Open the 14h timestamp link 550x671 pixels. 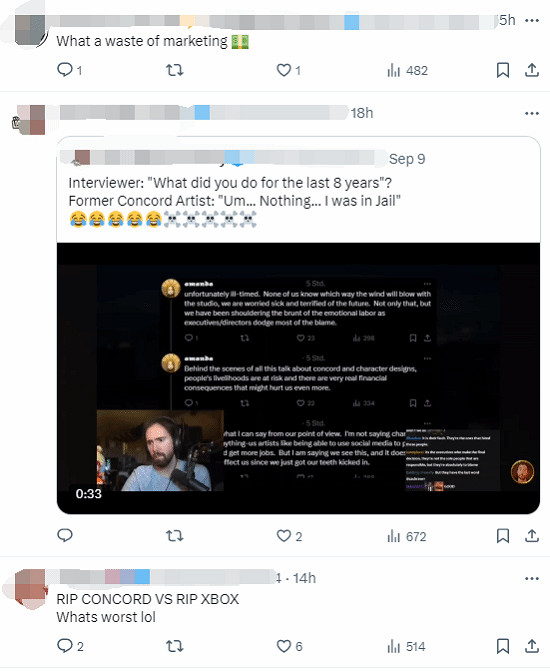(304, 579)
